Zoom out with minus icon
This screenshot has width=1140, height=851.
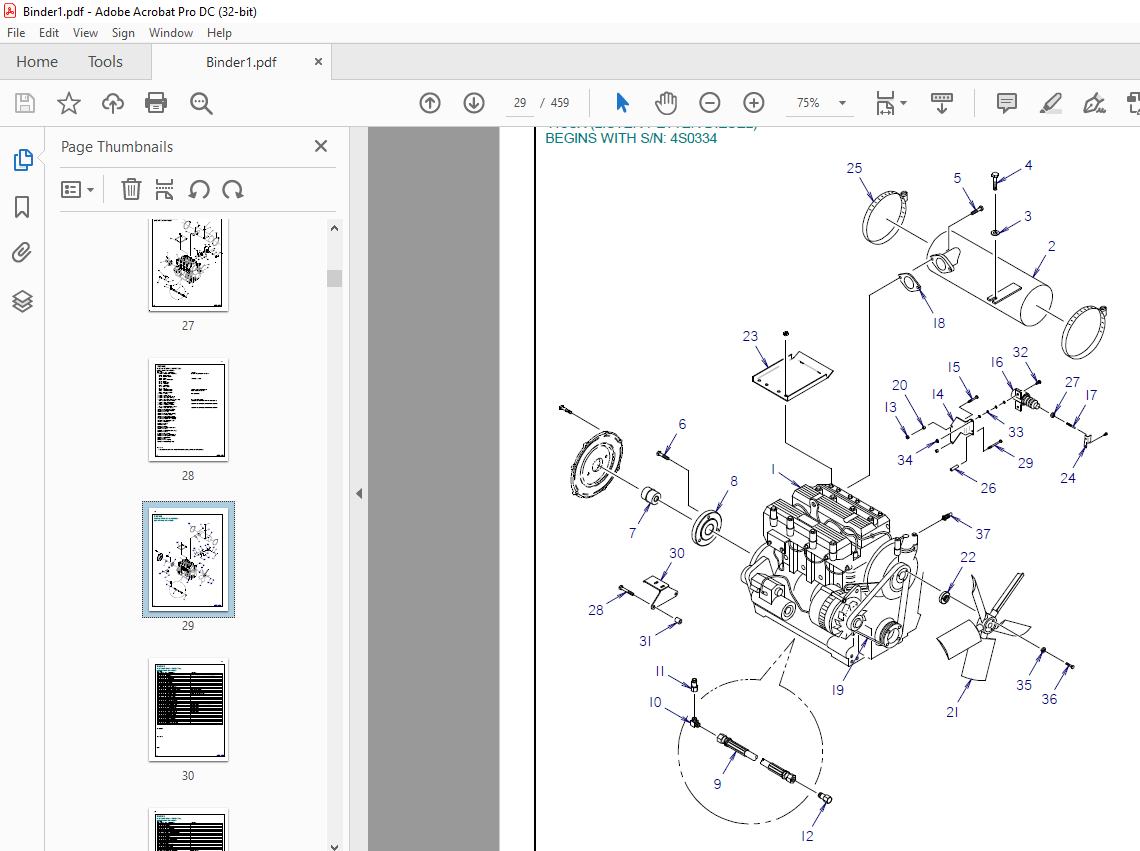710,103
